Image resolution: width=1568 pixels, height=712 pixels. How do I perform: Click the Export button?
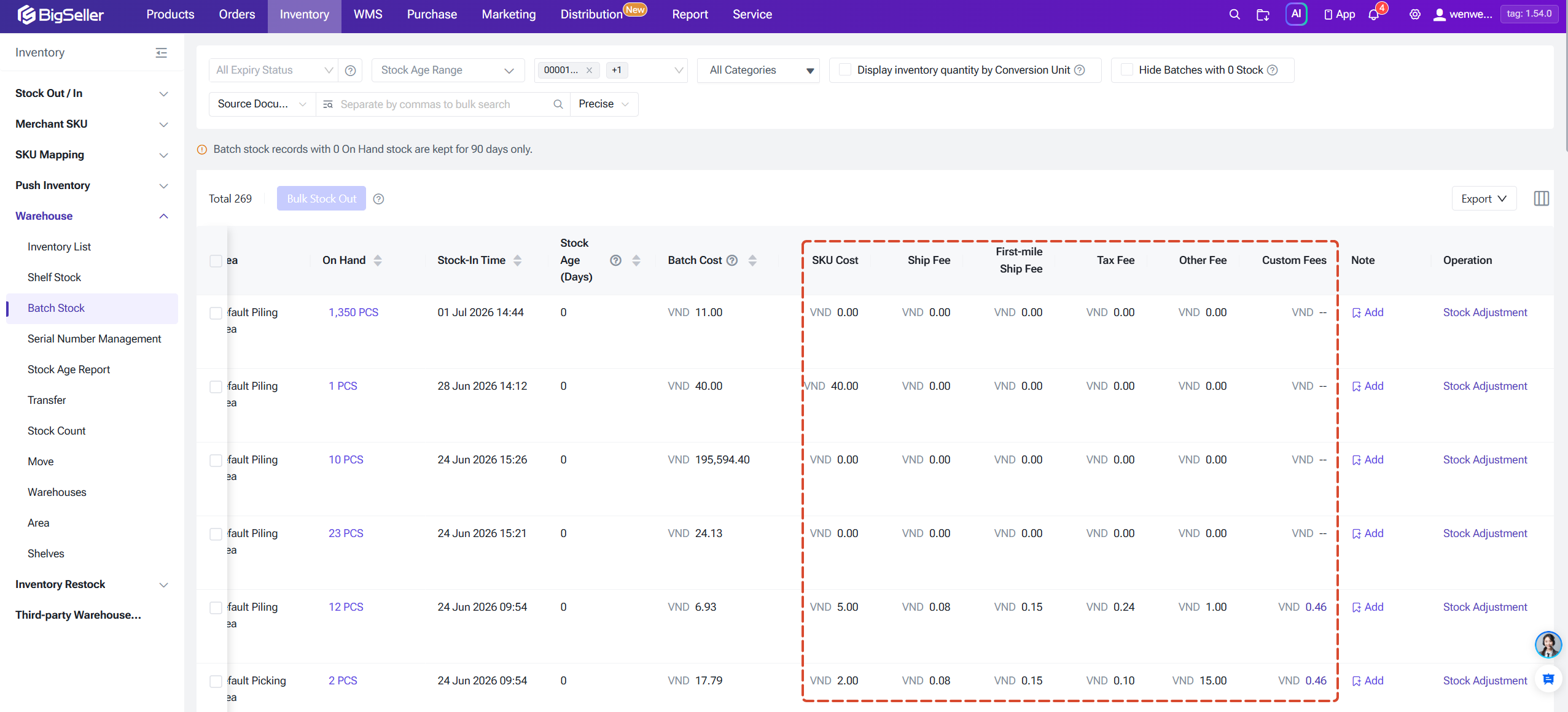(1483, 198)
